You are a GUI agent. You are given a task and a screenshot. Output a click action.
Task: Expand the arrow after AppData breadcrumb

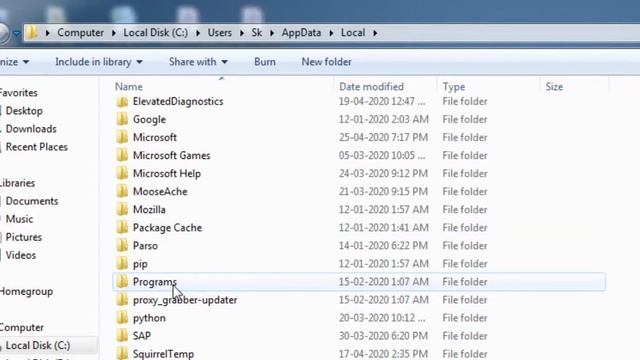point(331,33)
